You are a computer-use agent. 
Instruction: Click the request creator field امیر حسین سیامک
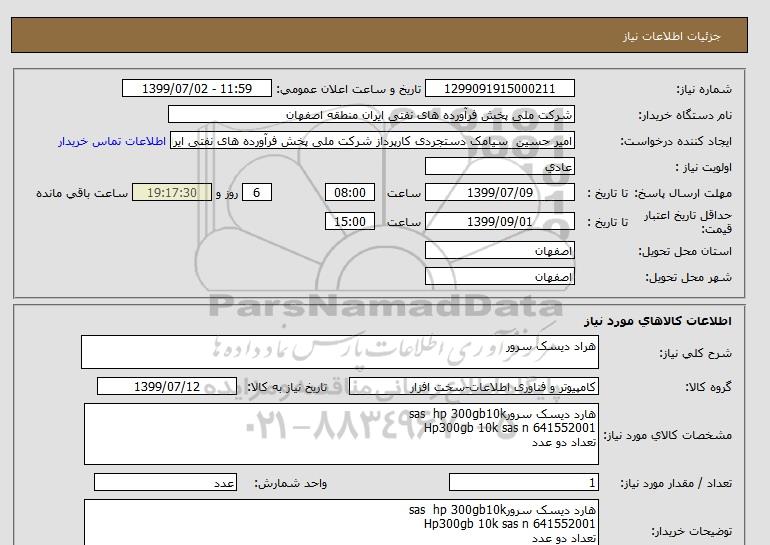click(372, 141)
